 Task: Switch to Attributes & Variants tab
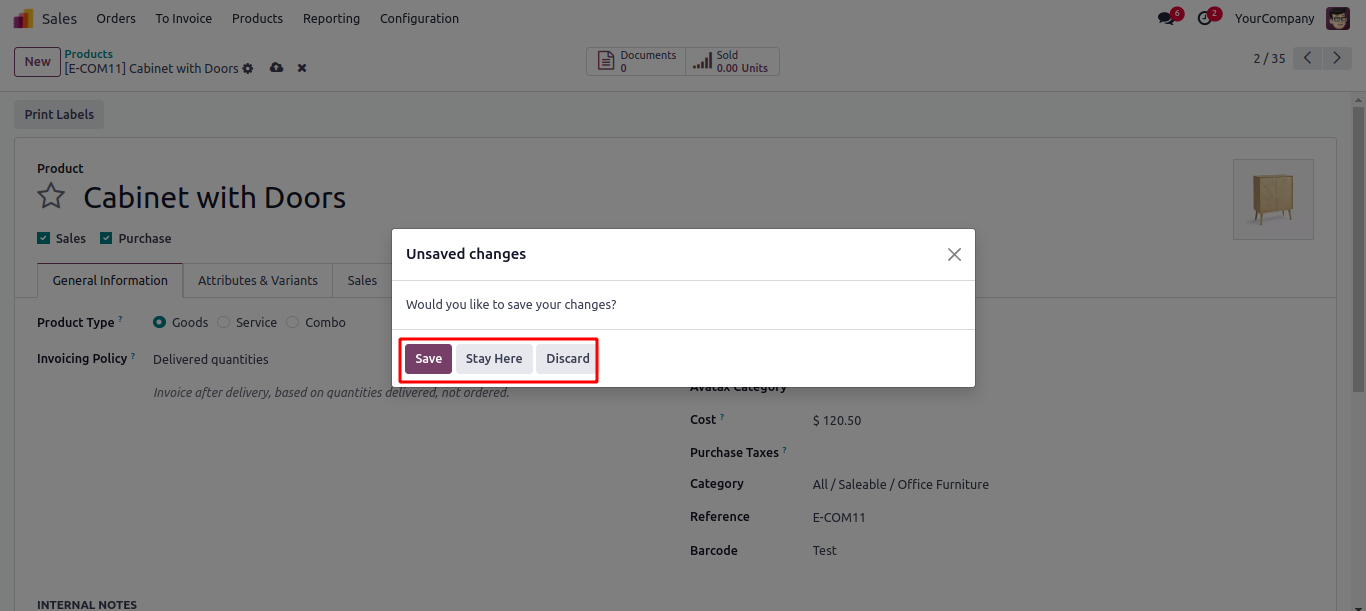pyautogui.click(x=257, y=281)
